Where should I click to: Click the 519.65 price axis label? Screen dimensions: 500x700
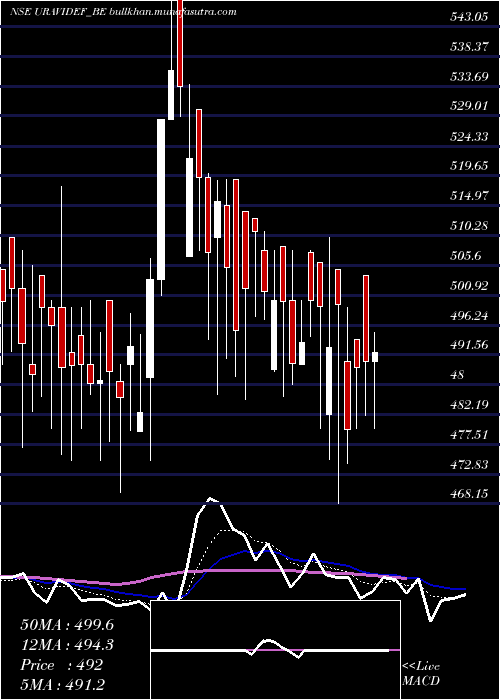[468, 166]
